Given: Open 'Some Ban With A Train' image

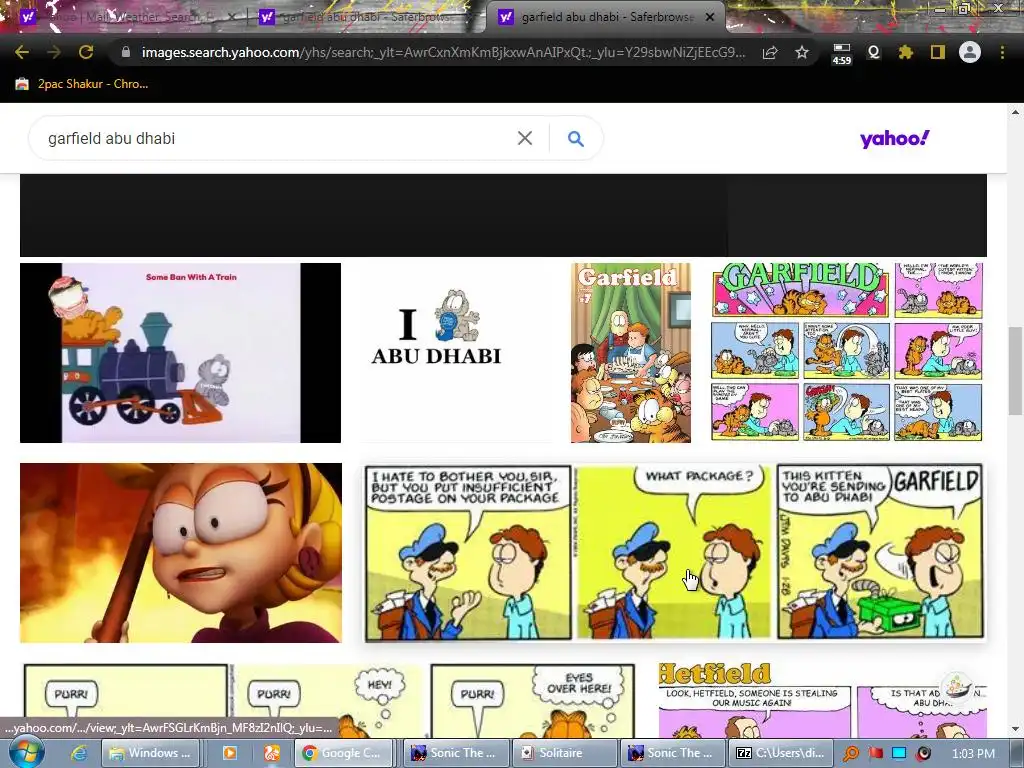Looking at the screenshot, I should coord(180,353).
